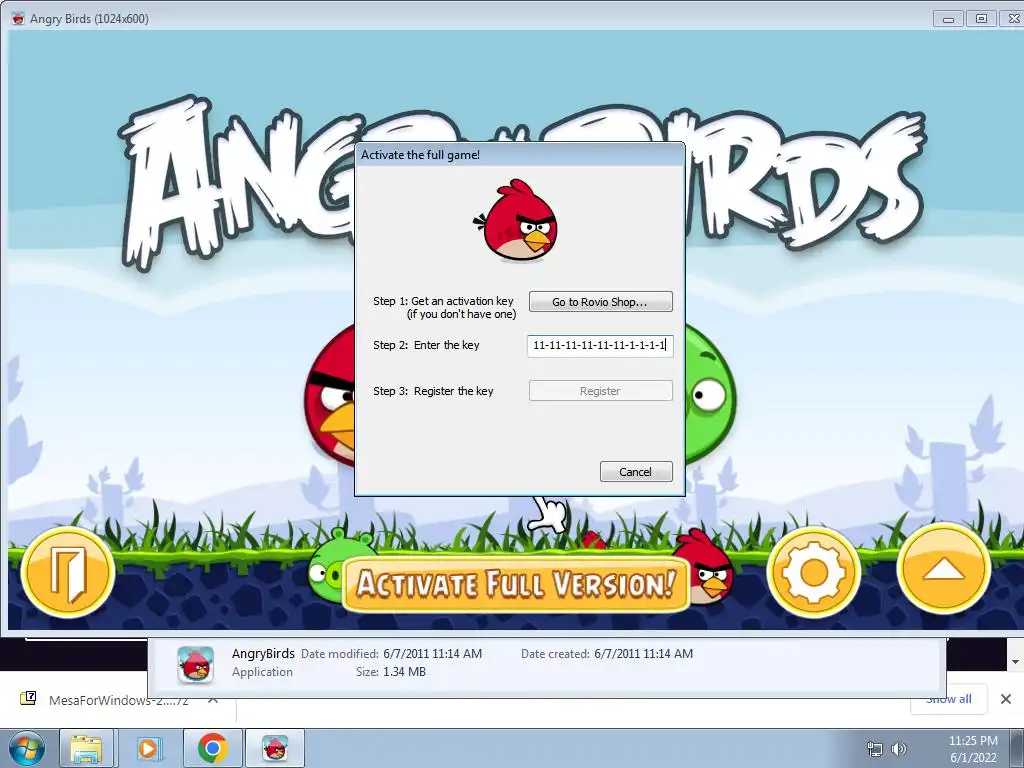Screen dimensions: 1024x768
Task: Click the scrollbar down arrow behind game
Action: pos(1016,662)
